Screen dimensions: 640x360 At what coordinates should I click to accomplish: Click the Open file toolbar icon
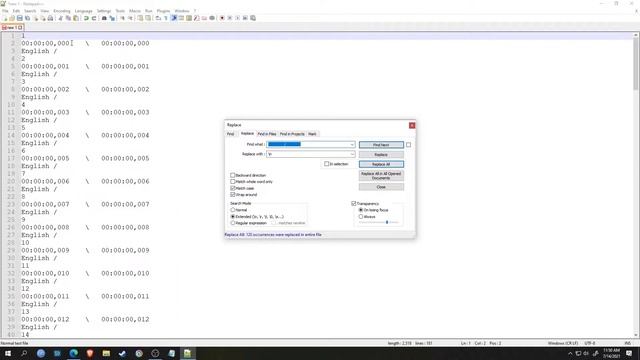tap(12, 18)
